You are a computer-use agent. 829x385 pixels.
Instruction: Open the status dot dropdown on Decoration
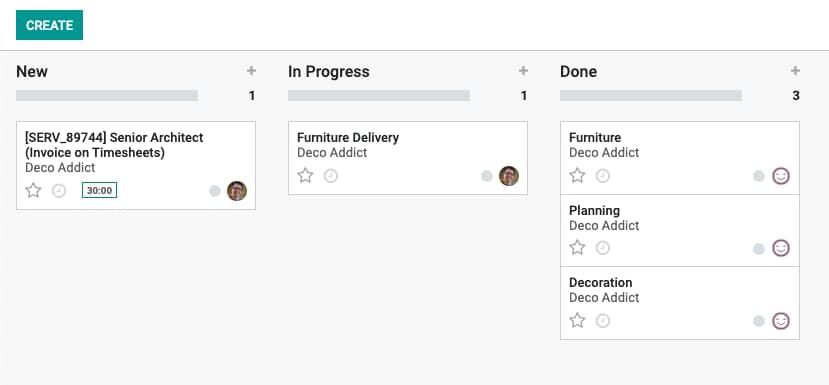tap(759, 321)
